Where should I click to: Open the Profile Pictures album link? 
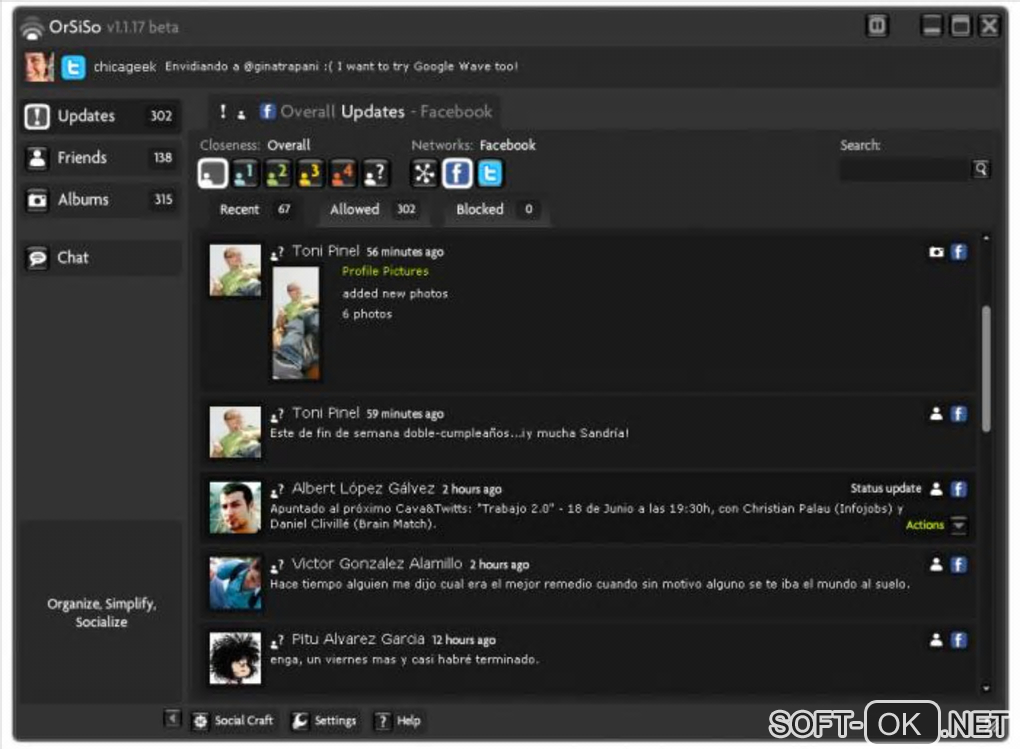click(385, 271)
